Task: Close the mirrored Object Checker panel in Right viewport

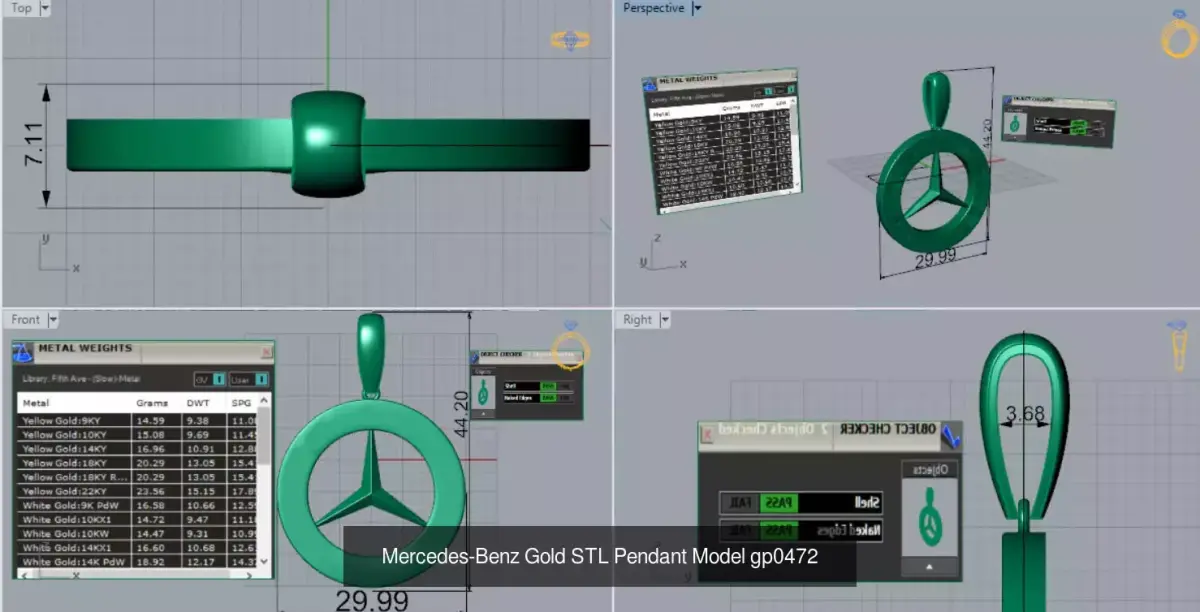Action: (x=707, y=433)
